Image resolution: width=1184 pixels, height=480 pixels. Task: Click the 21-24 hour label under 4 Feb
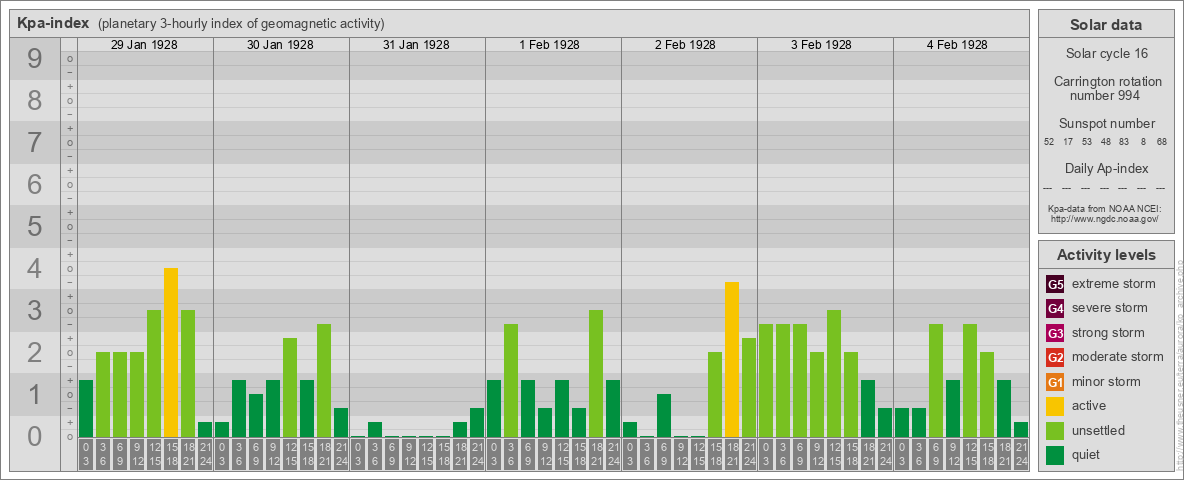coord(1021,455)
